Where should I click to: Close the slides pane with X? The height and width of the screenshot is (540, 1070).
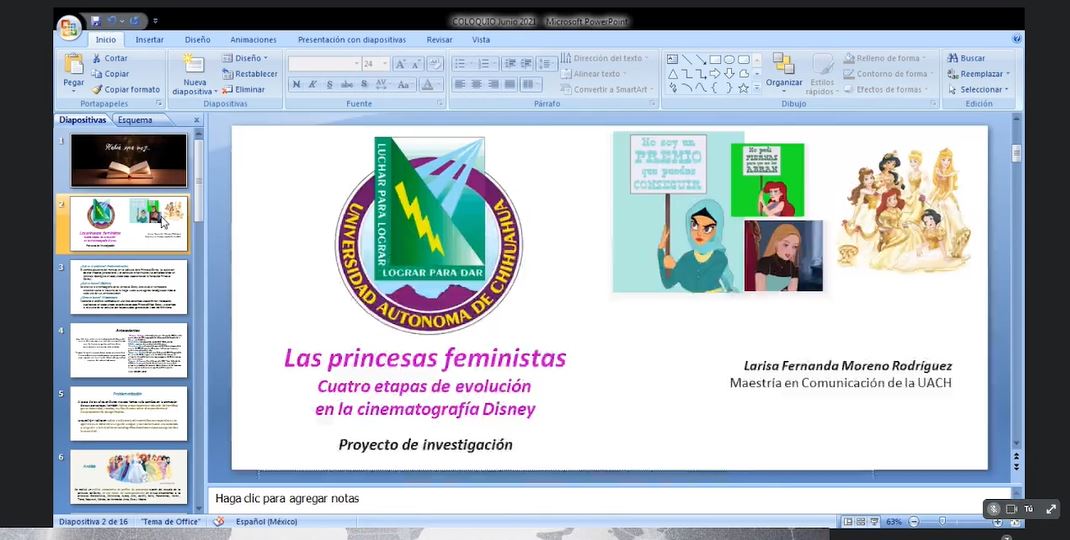tap(197, 119)
